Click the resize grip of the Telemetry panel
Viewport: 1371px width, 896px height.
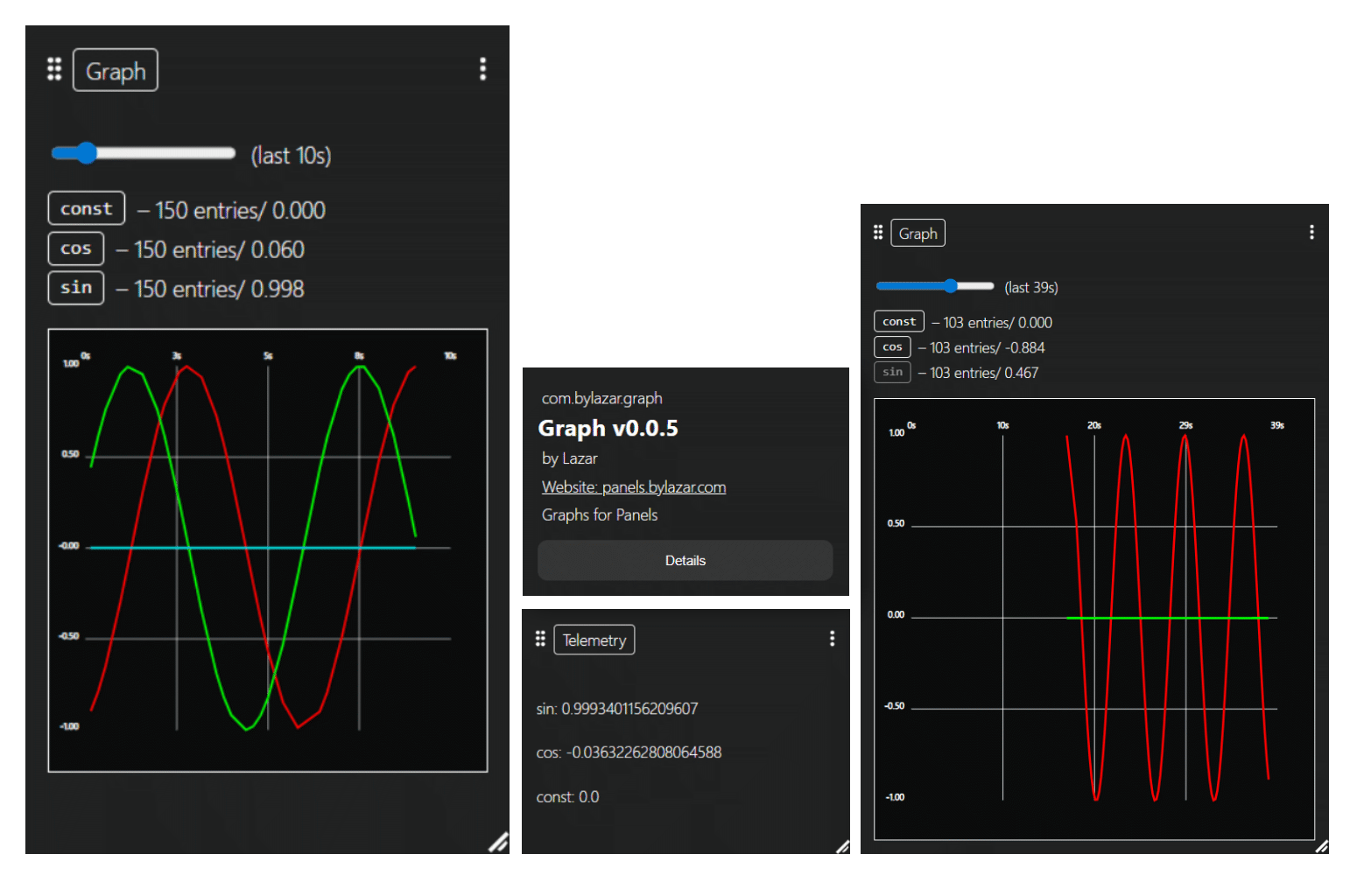[842, 846]
